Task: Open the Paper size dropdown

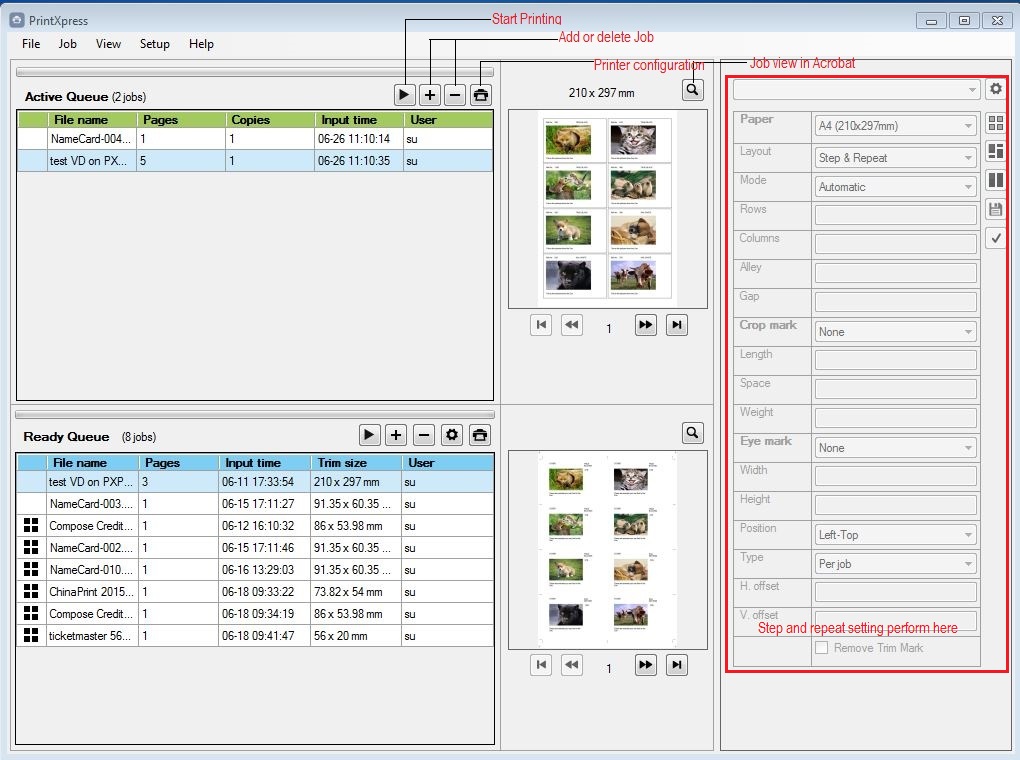Action: [x=895, y=126]
